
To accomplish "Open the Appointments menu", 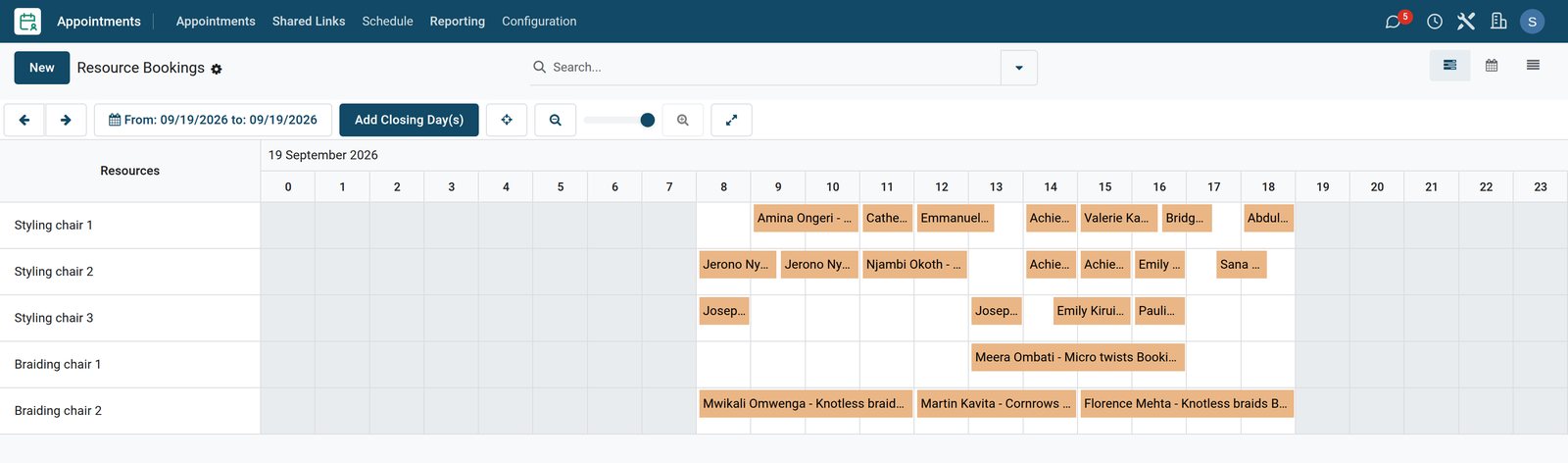I will [x=216, y=21].
